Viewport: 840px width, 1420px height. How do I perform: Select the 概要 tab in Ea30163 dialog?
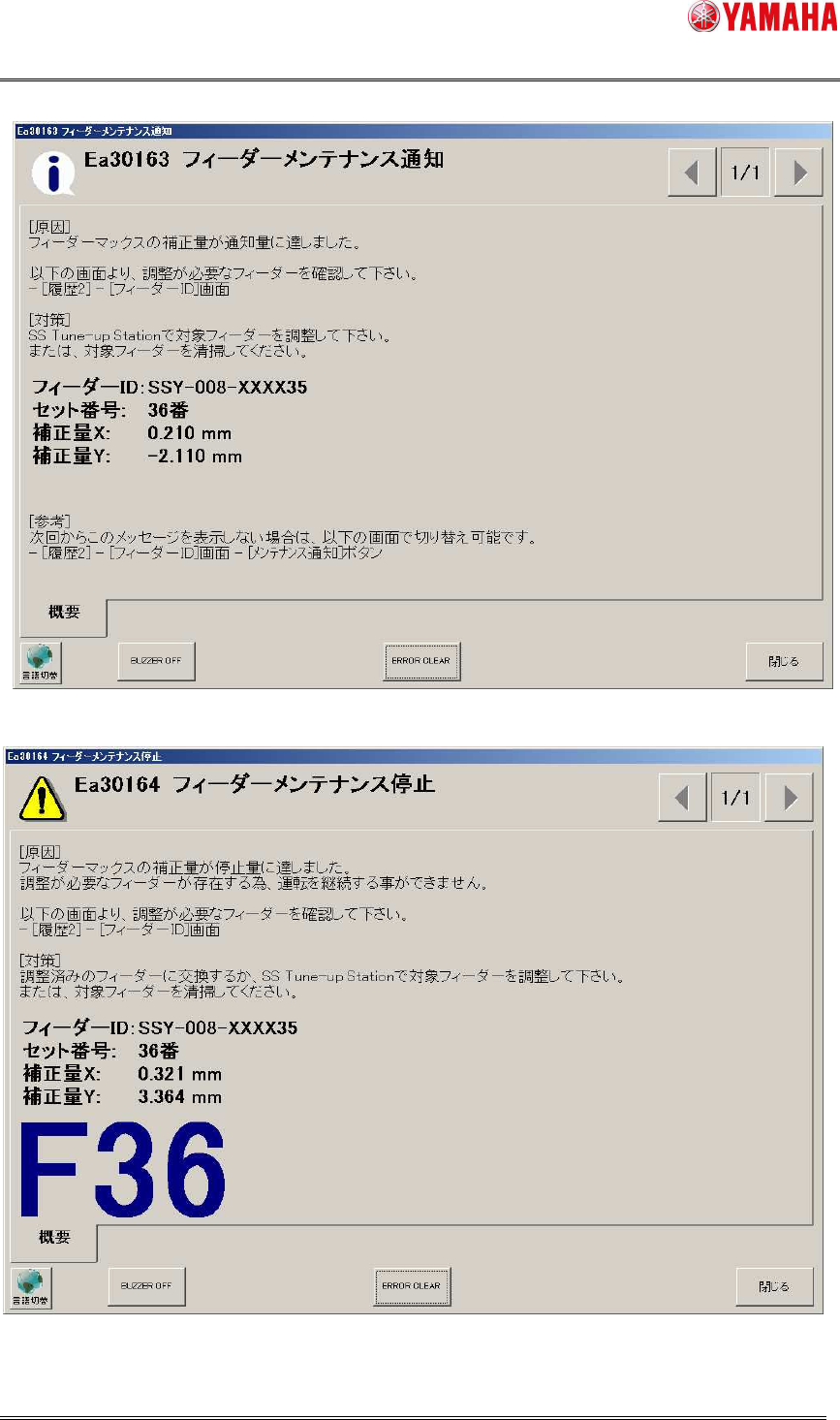[64, 615]
